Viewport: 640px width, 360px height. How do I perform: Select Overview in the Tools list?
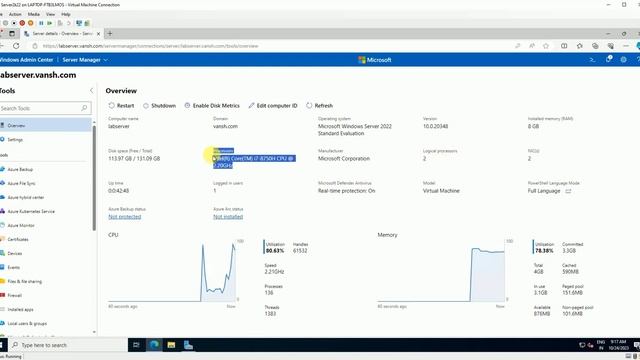pyautogui.click(x=46, y=125)
